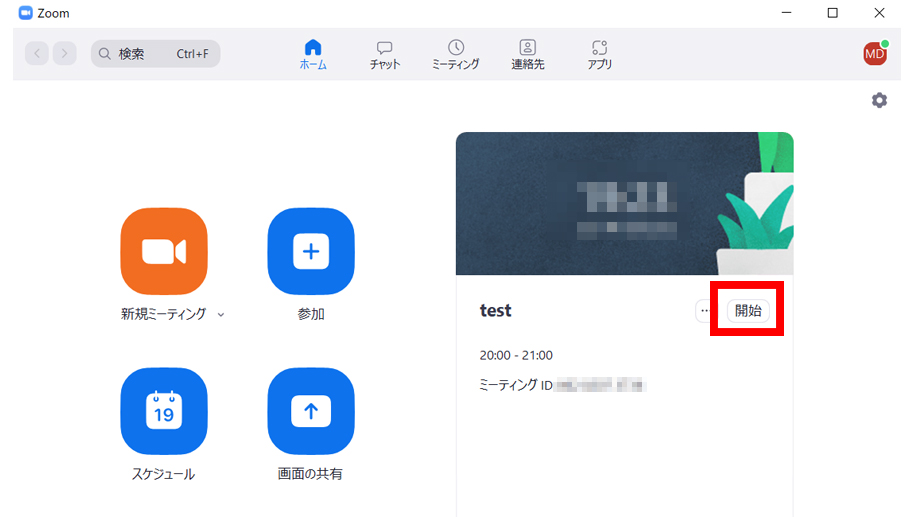Screen dimensions: 922x517
Task: Click the search (検索) field
Action: click(x=156, y=54)
